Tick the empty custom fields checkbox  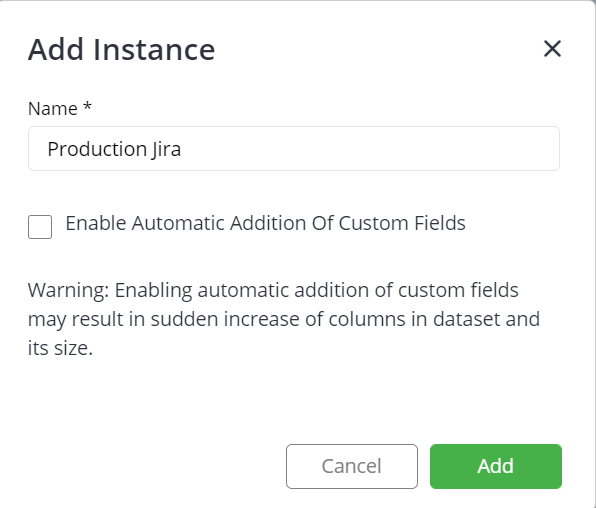(40, 227)
